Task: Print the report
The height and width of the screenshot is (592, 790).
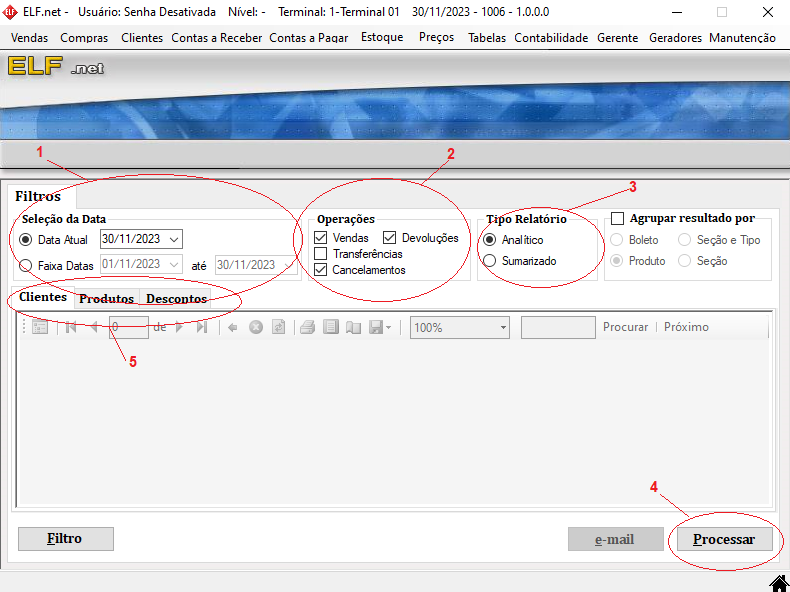Action: [x=307, y=327]
